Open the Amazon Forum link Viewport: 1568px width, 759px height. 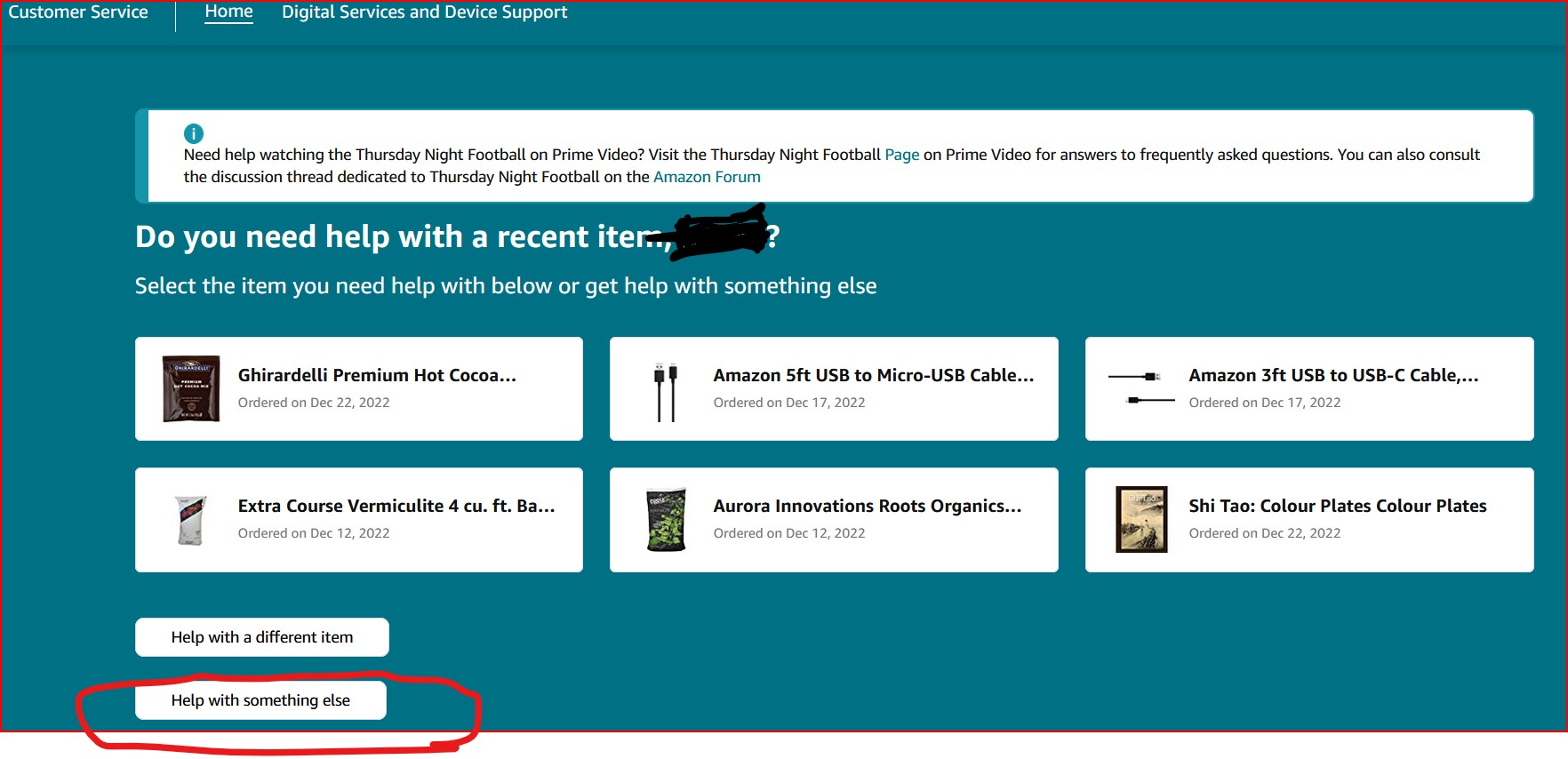click(707, 177)
